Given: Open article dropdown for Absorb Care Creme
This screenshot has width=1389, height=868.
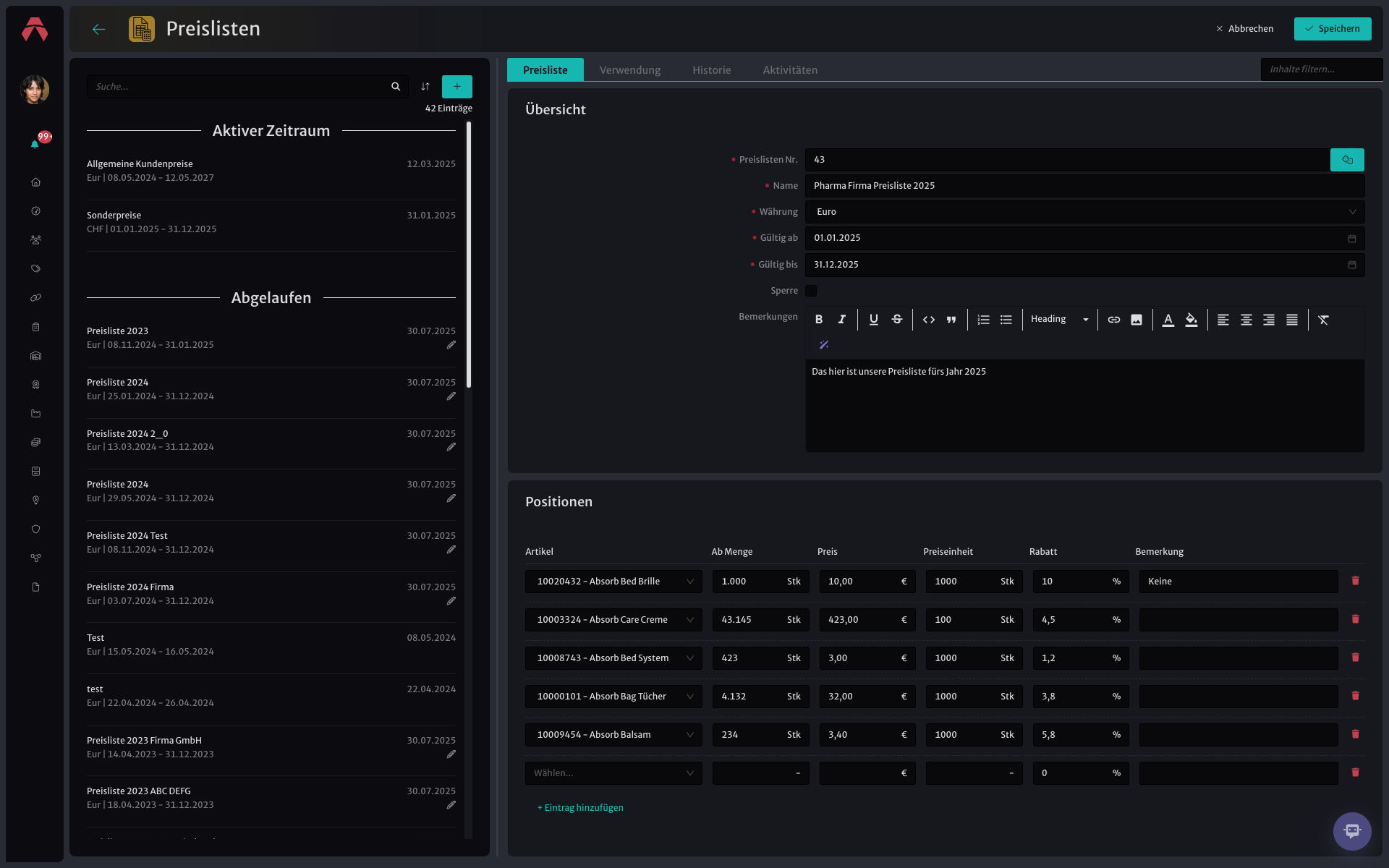Looking at the screenshot, I should [613, 620].
